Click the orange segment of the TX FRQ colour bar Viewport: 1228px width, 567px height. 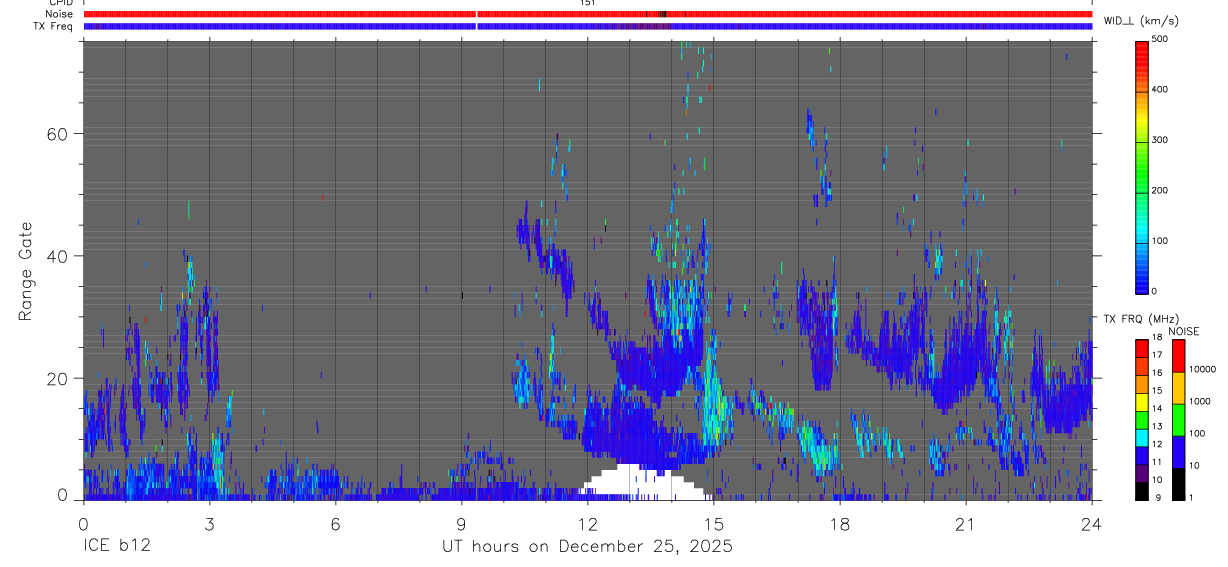tap(1142, 385)
